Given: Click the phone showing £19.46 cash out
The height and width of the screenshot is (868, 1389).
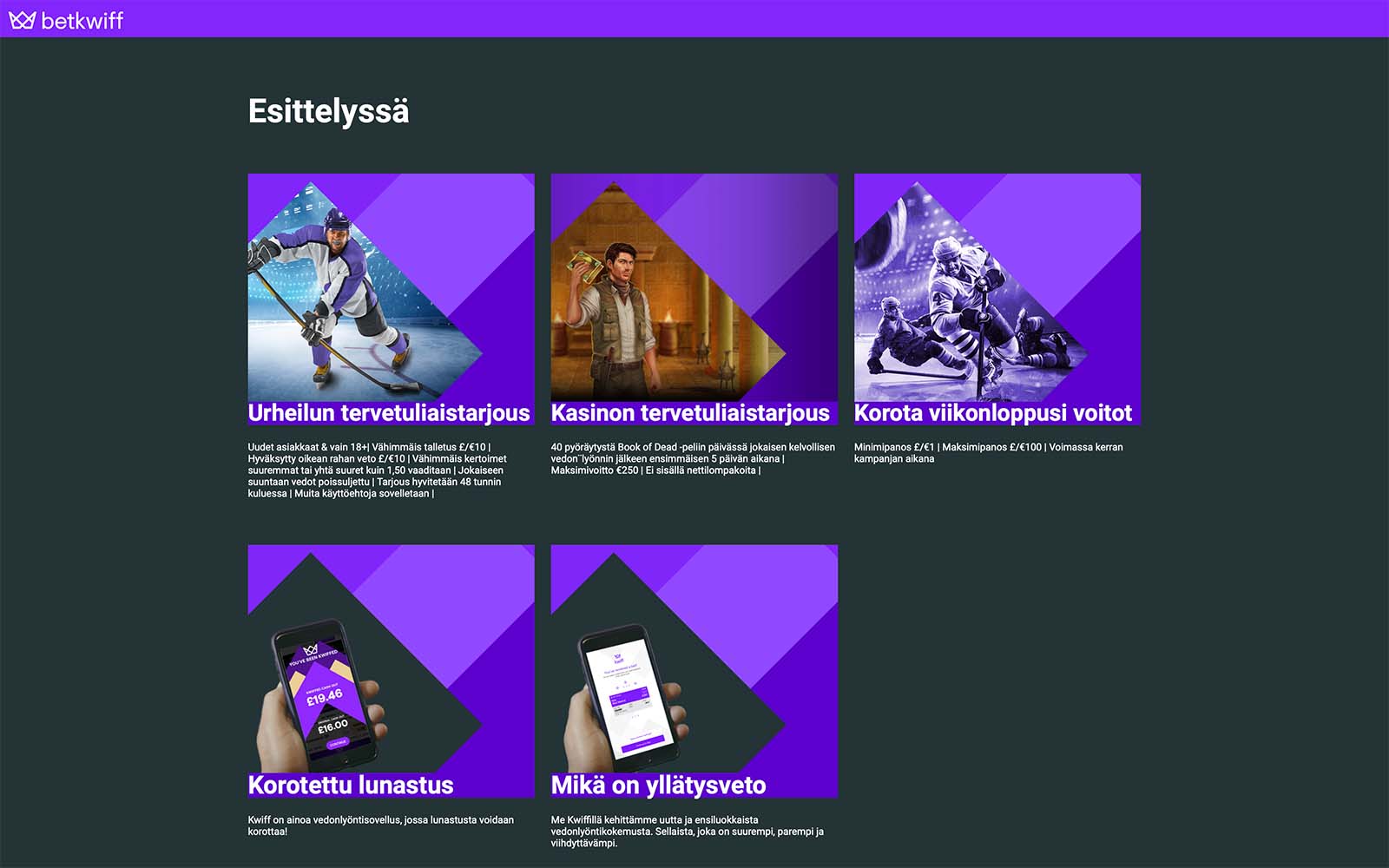Looking at the screenshot, I should (x=323, y=694).
